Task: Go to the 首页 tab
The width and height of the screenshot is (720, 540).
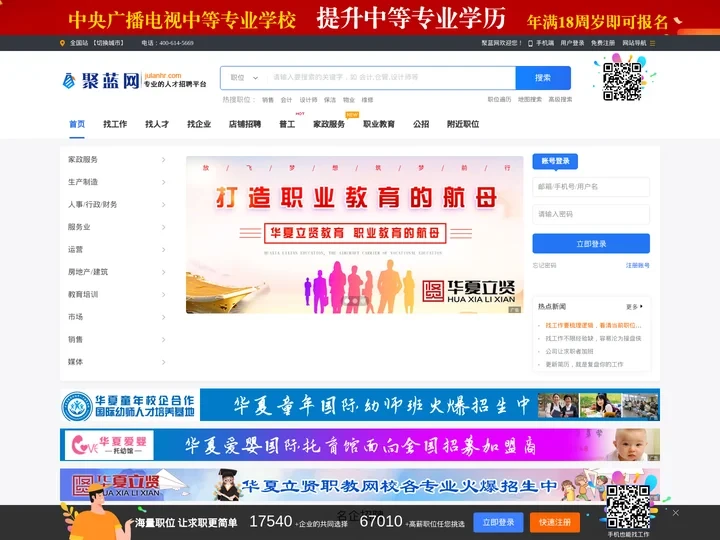Action: click(x=77, y=124)
